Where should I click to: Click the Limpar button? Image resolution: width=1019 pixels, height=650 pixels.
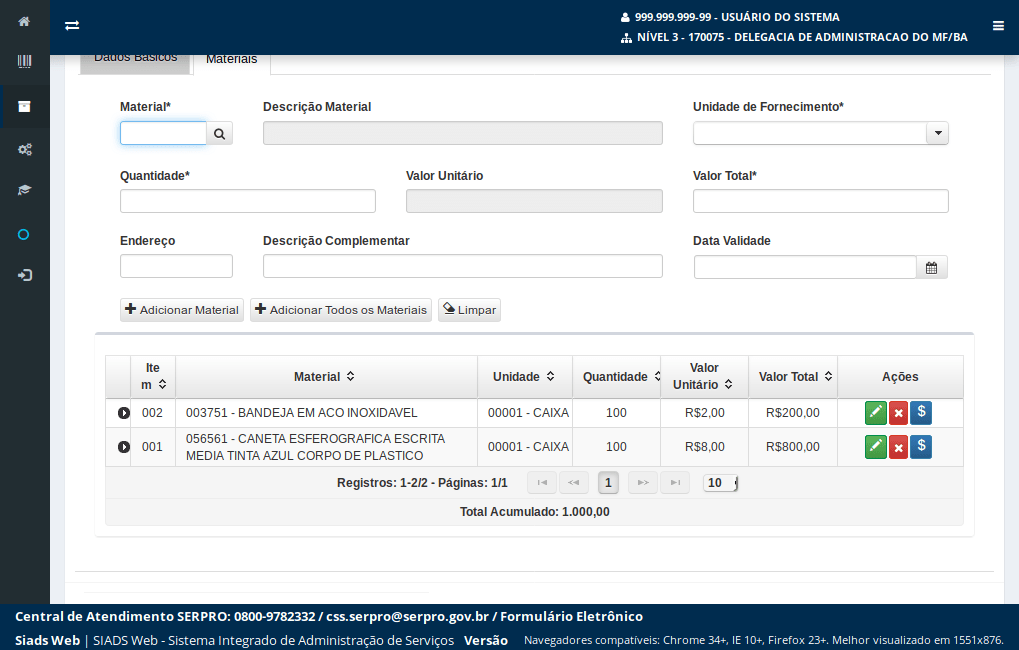click(x=469, y=310)
